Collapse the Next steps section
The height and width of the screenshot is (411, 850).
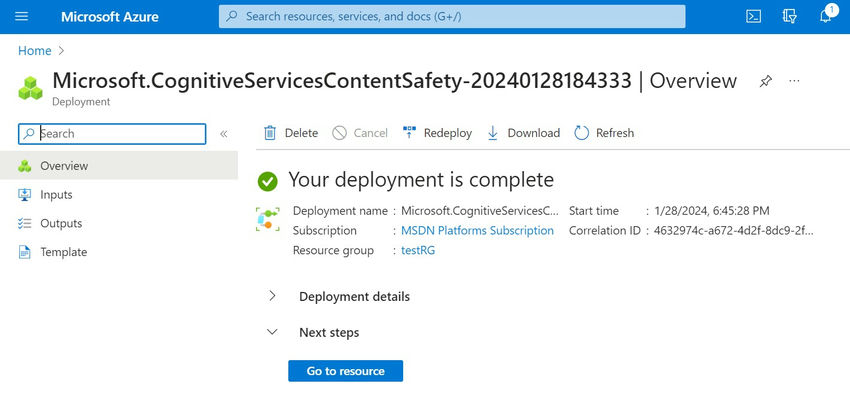329,332
